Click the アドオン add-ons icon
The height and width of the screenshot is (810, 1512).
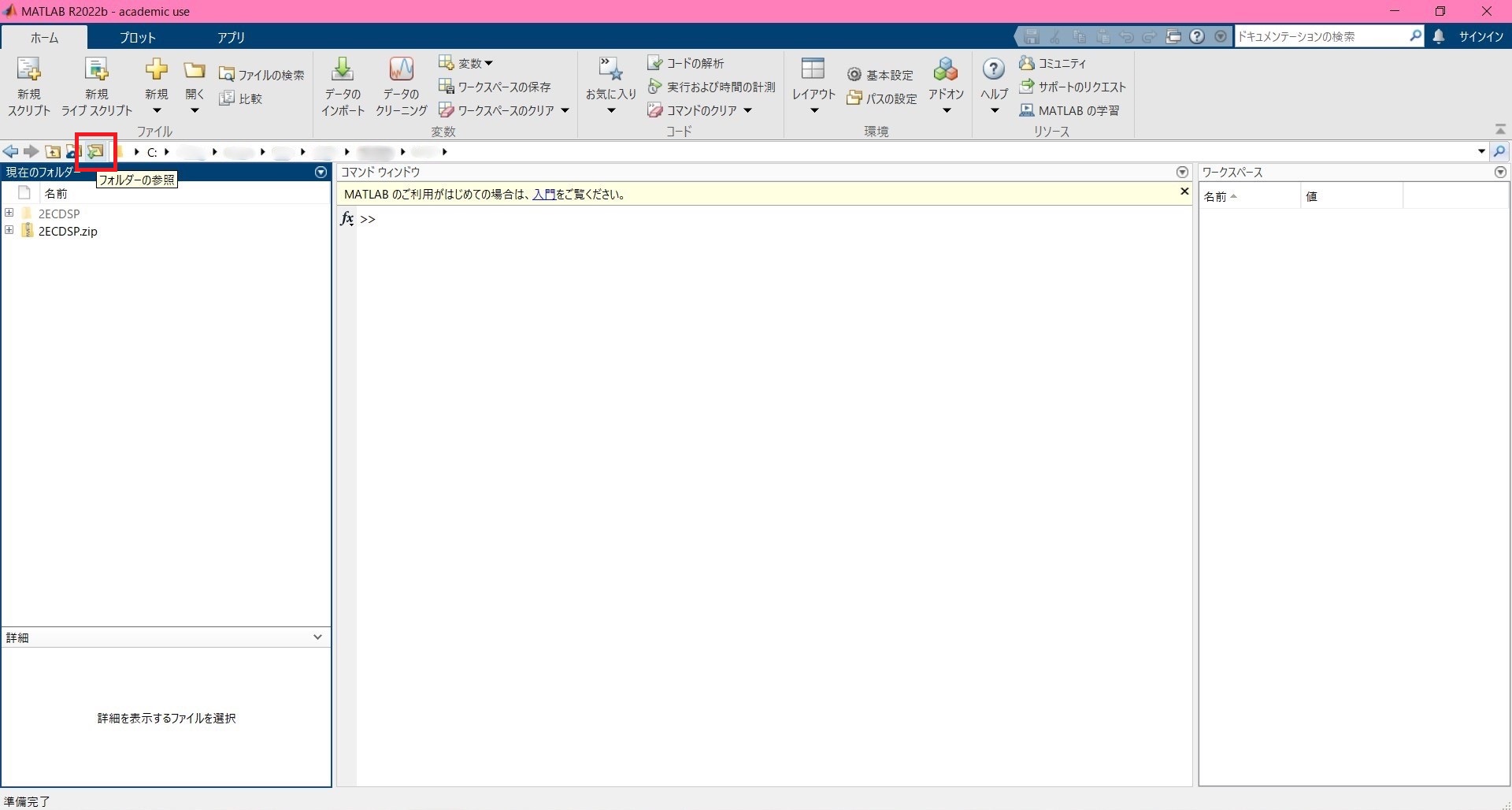click(946, 69)
